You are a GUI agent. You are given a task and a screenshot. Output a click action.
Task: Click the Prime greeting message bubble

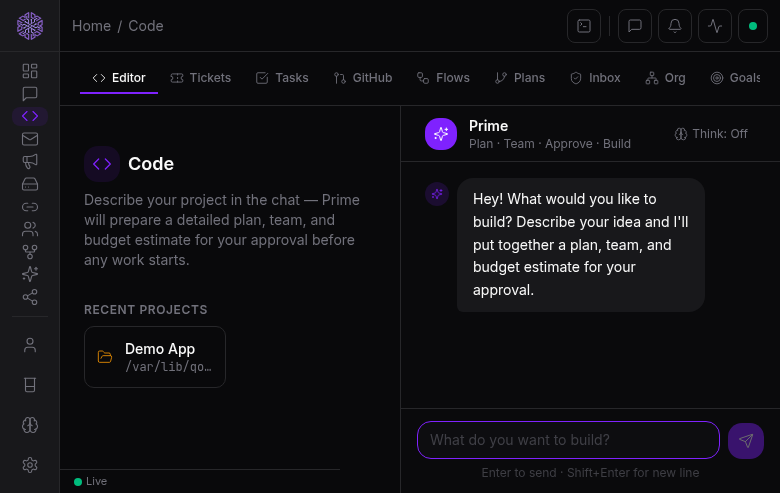(x=581, y=245)
